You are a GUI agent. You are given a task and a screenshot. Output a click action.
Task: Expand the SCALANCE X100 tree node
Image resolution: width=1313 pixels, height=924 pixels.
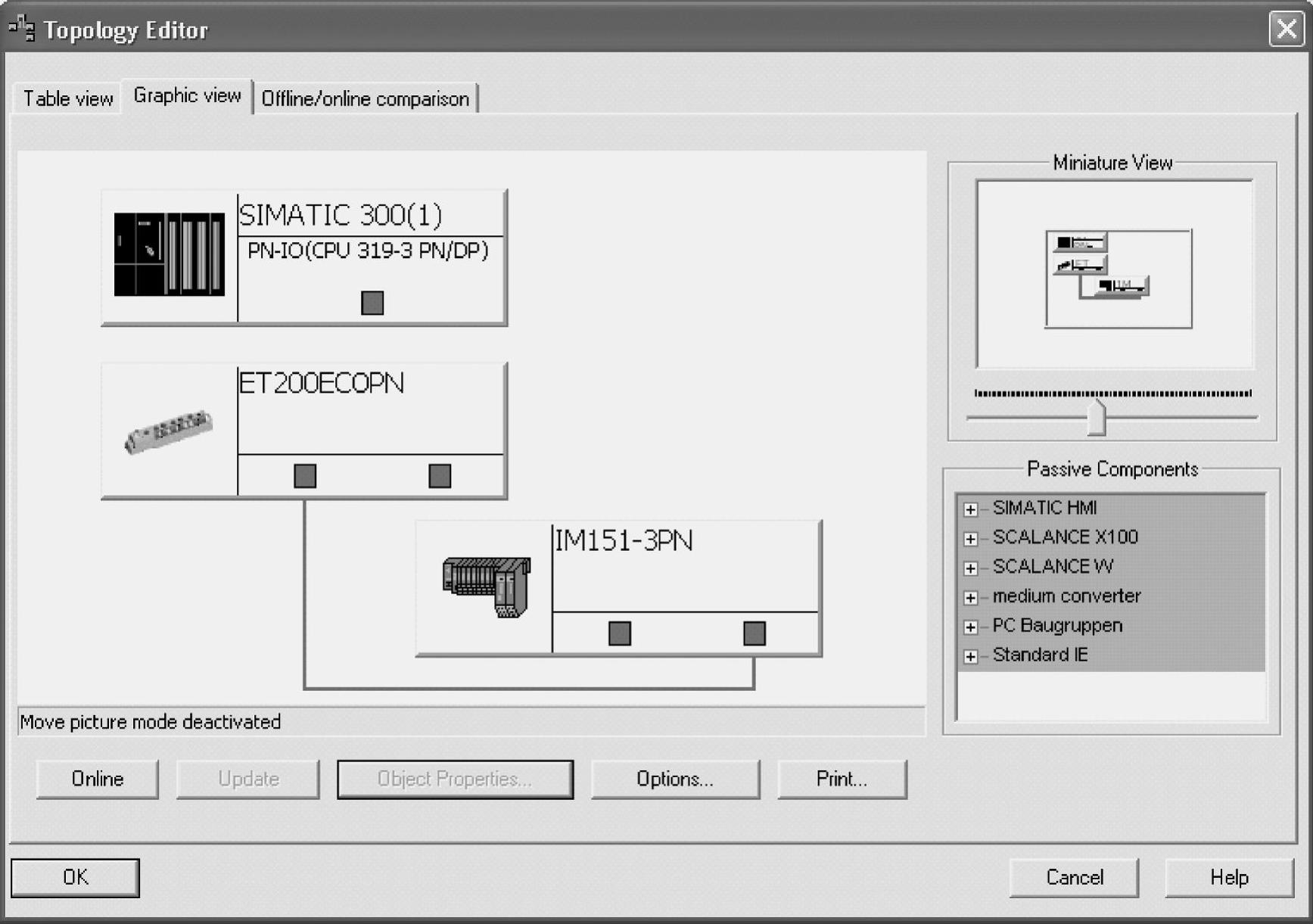pyautogui.click(x=970, y=539)
